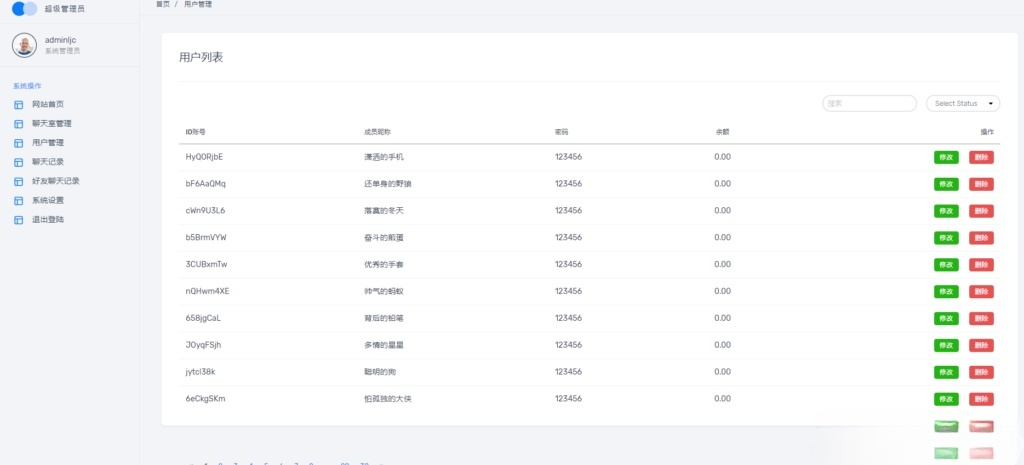Click the icon beside 网站首页
The image size is (1024, 465).
[x=18, y=105]
